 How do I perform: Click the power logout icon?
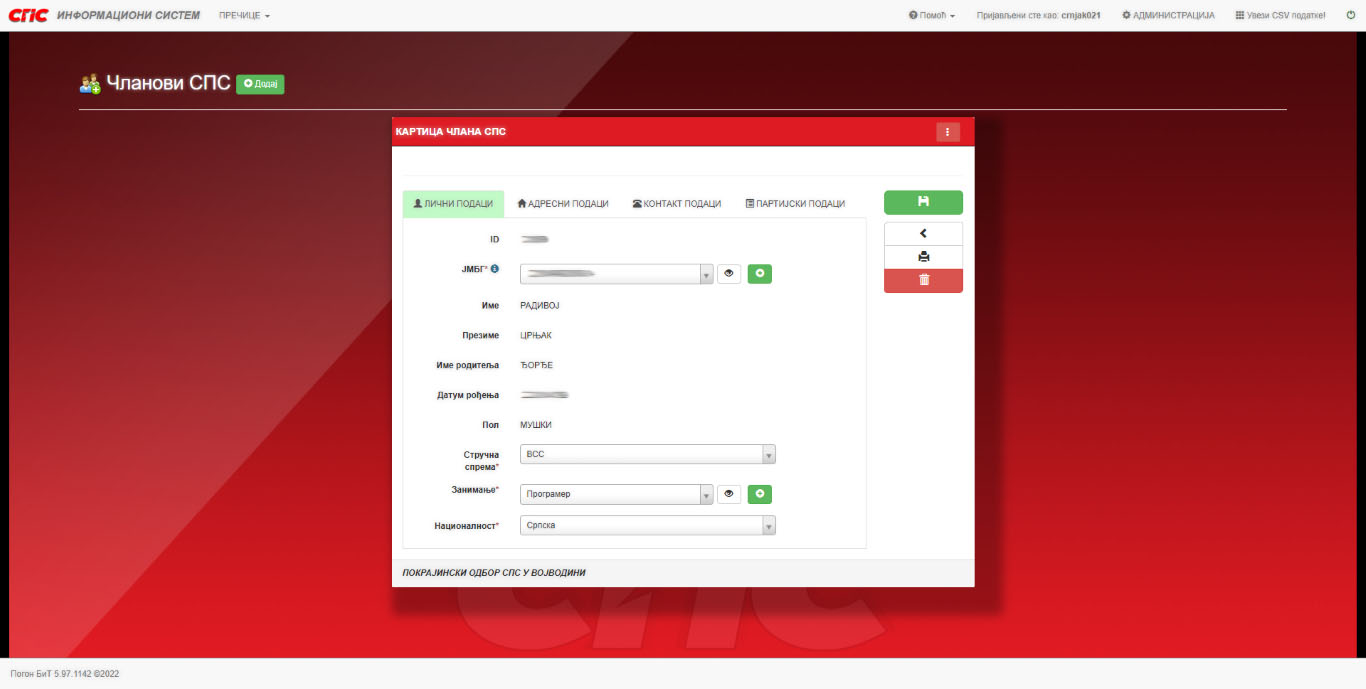tap(1351, 16)
